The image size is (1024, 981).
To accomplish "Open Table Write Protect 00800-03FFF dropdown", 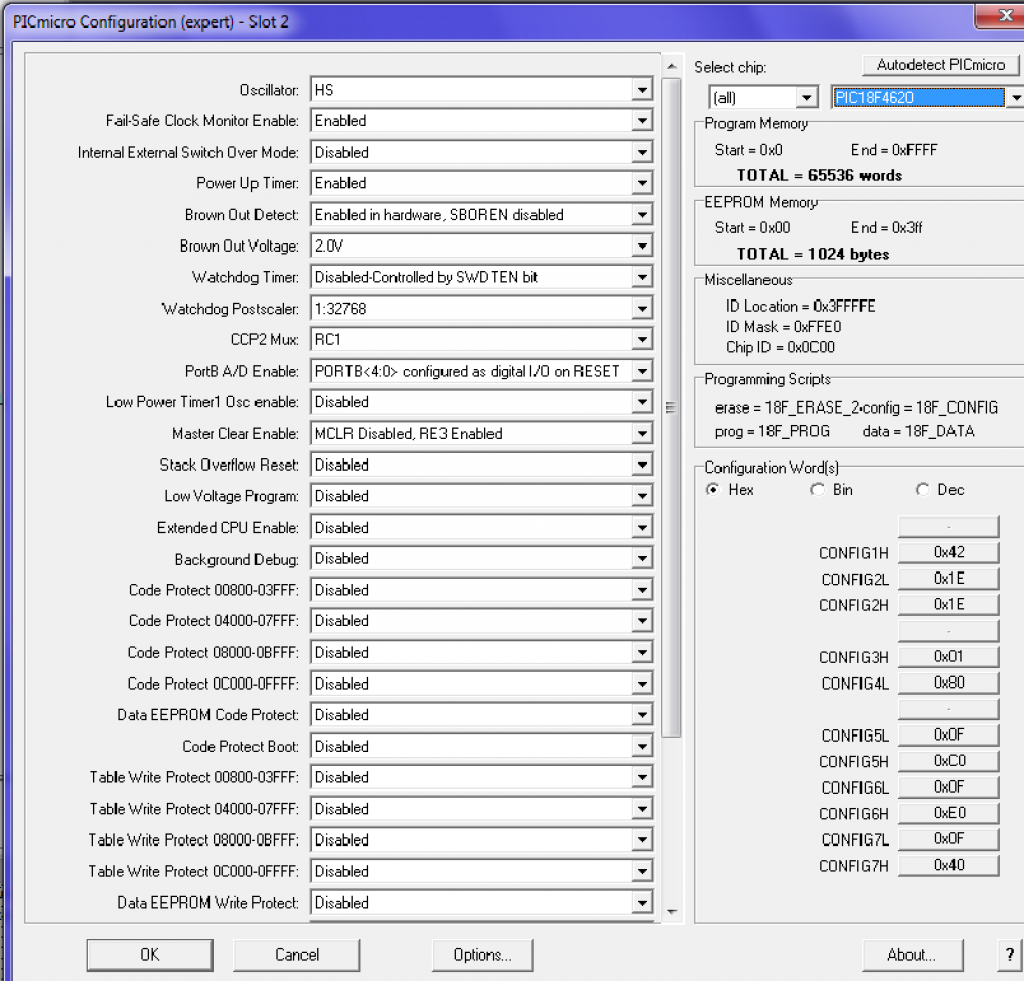I will tap(481, 777).
